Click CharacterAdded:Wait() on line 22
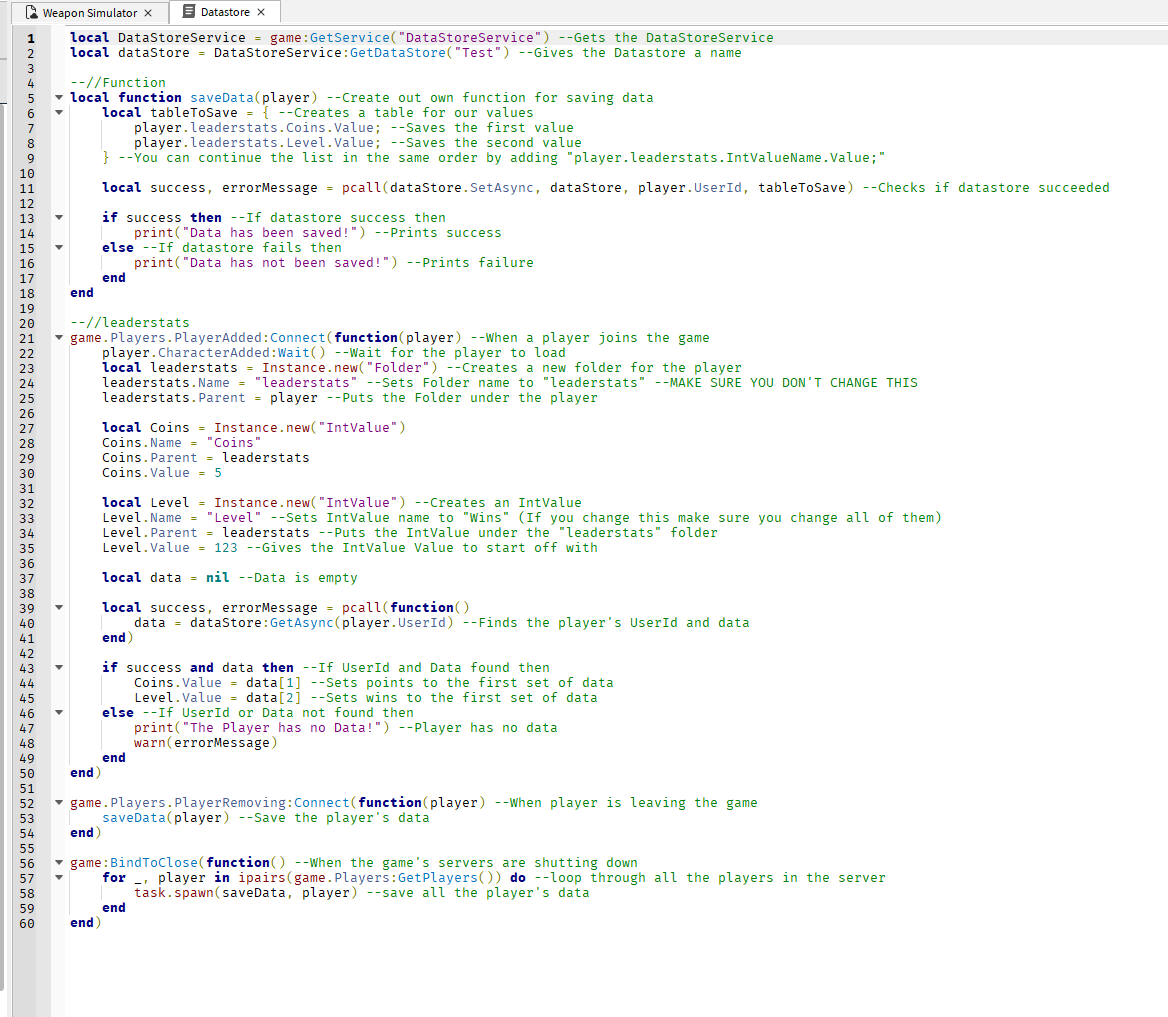Image resolution: width=1168 pixels, height=1017 pixels. (242, 352)
